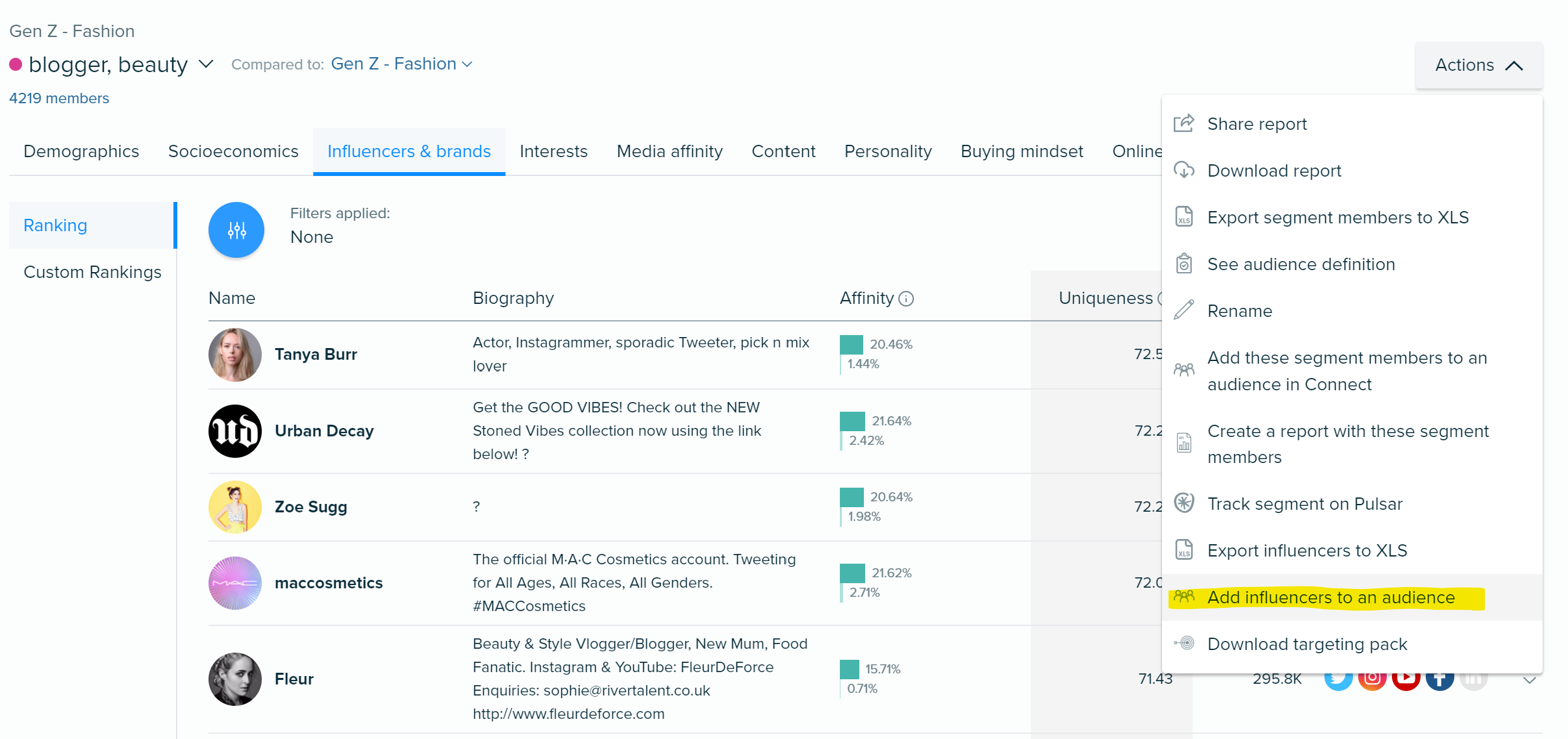Choose Export segment members to XLS
Screen dimensions: 1568x739
(1352, 217)
